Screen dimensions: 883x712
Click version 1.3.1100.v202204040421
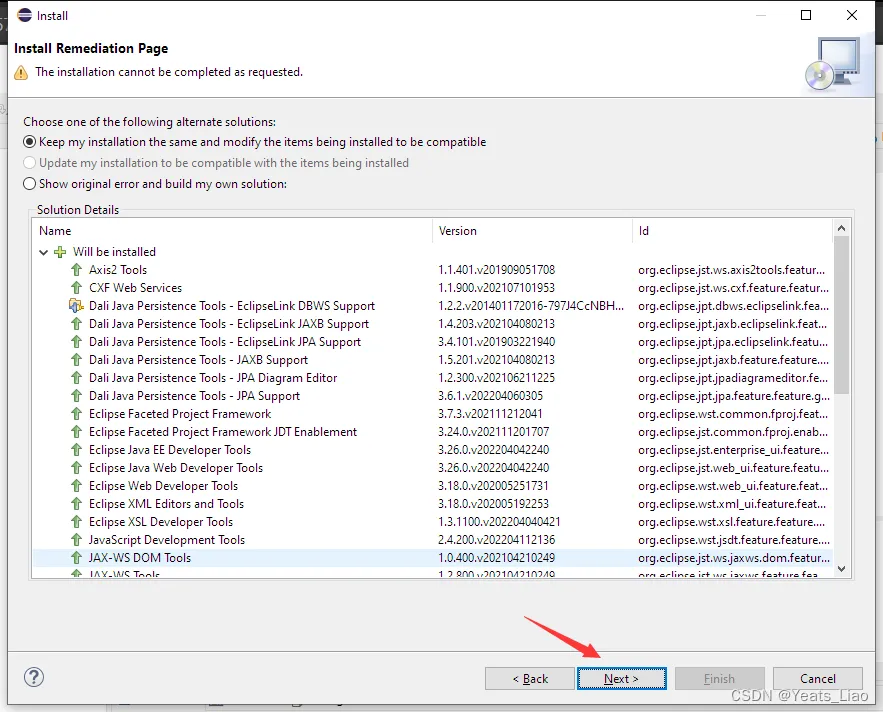(500, 522)
